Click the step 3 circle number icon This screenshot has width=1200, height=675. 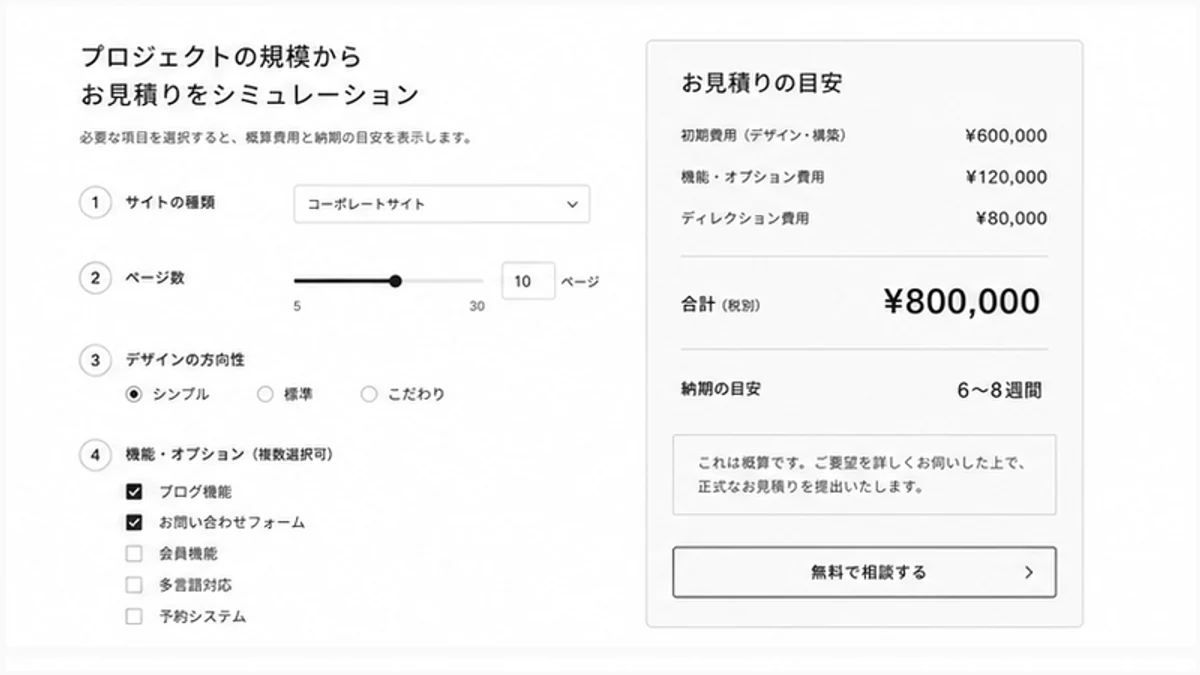(95, 361)
